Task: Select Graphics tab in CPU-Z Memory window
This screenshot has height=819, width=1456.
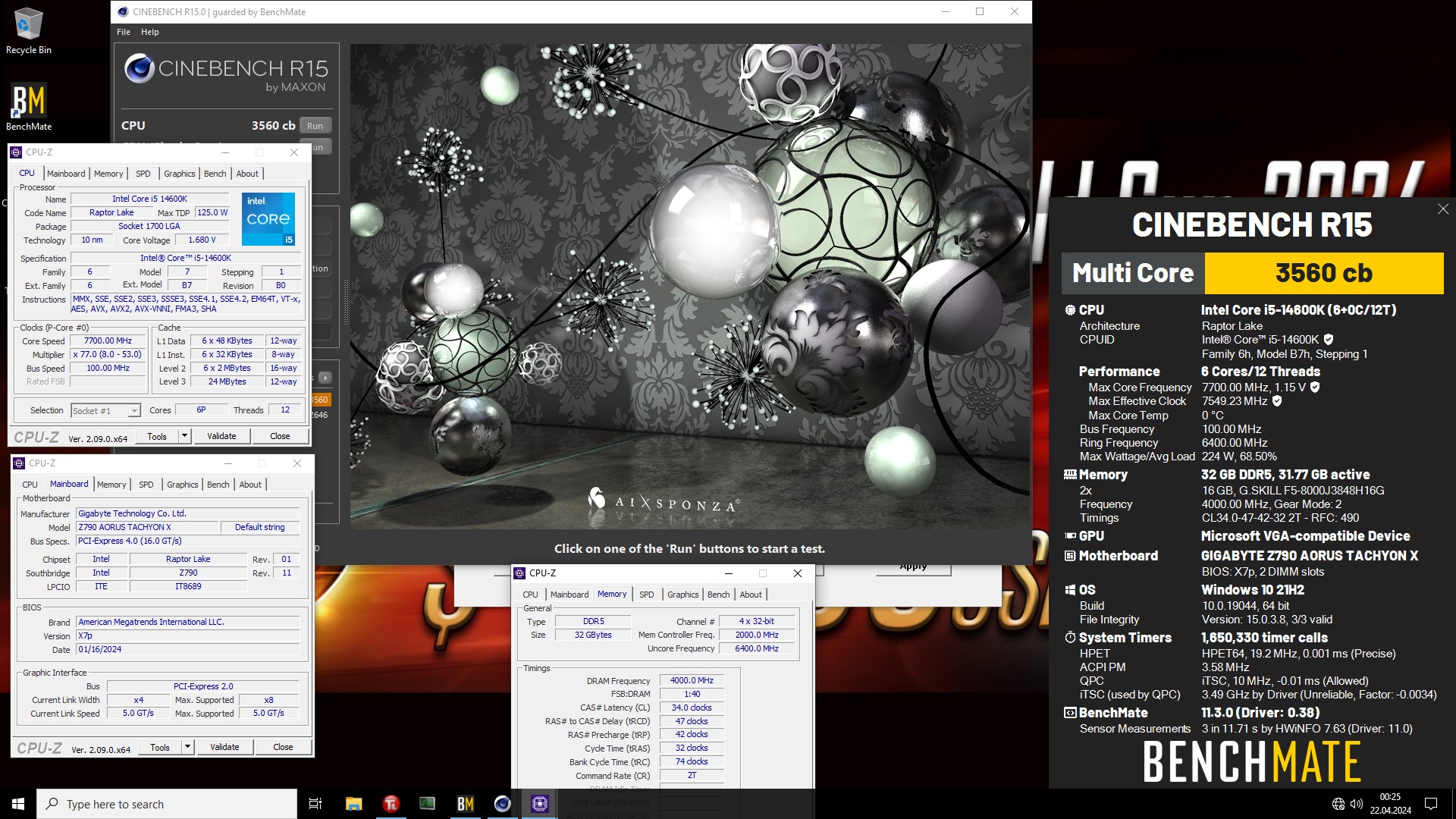Action: [x=683, y=595]
